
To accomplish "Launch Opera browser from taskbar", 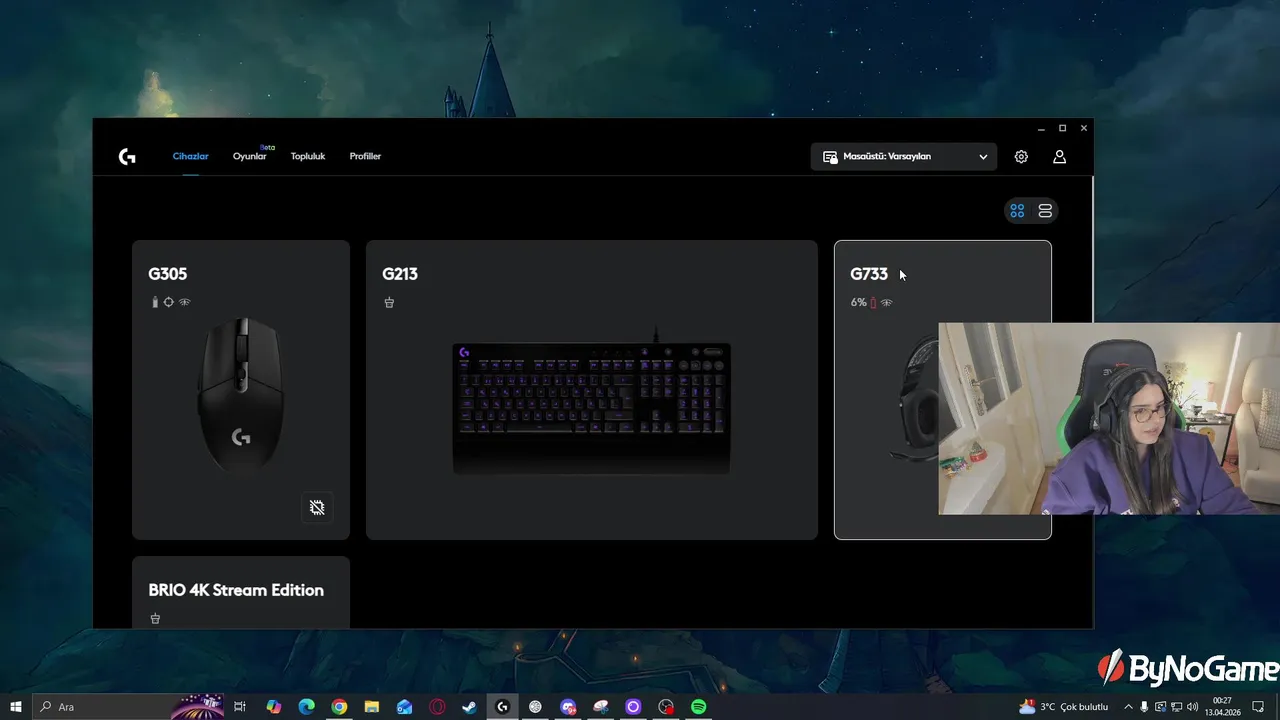I will 437,707.
